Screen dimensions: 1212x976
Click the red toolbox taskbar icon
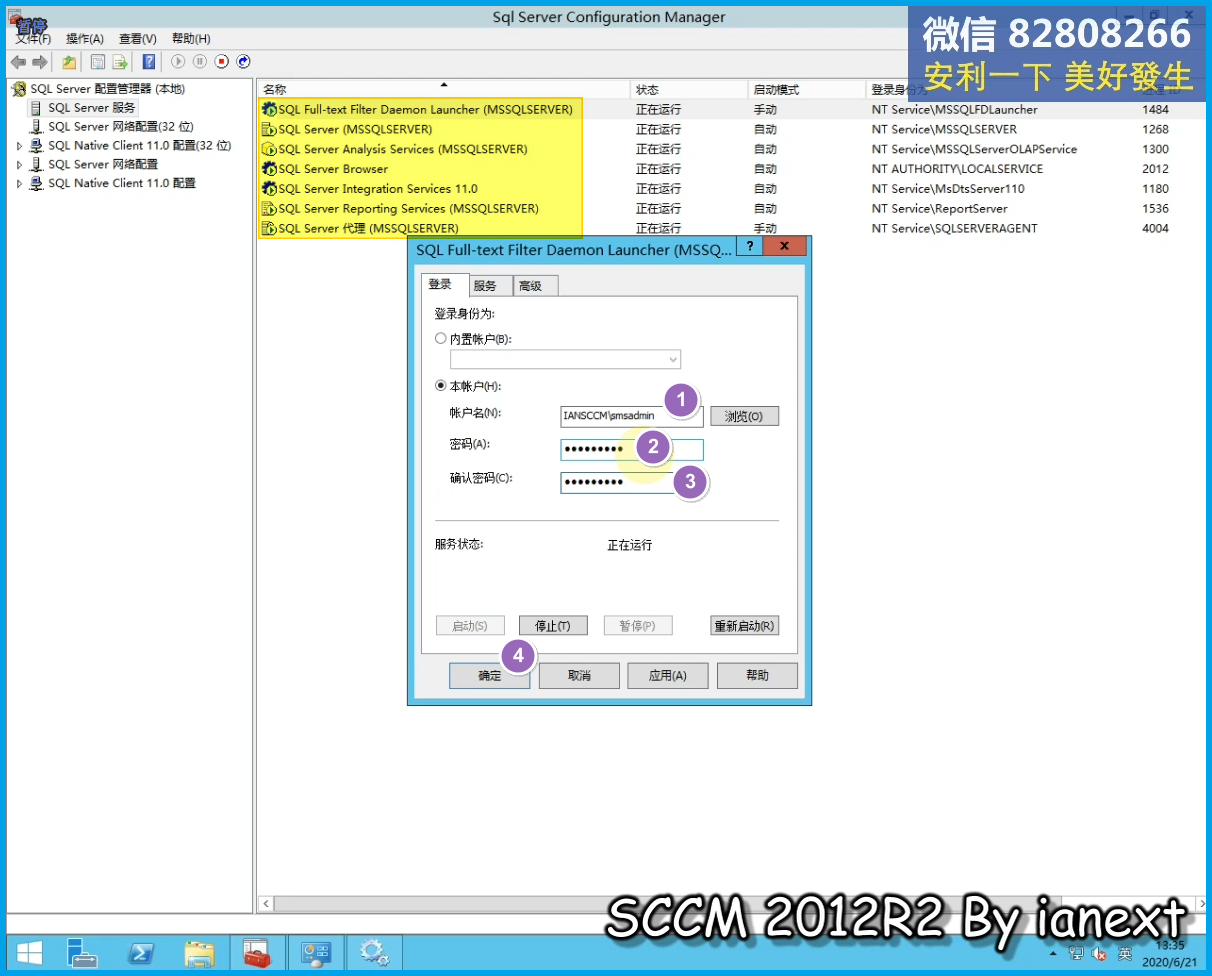[257, 953]
